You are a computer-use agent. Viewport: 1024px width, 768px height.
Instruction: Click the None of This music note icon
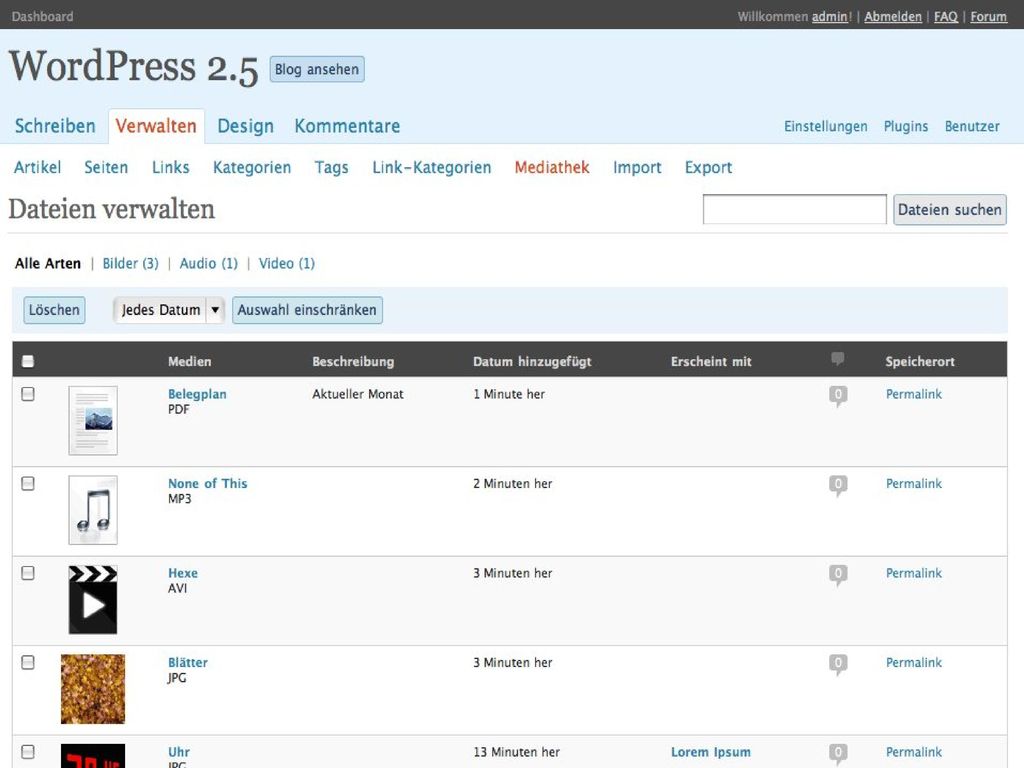93,510
